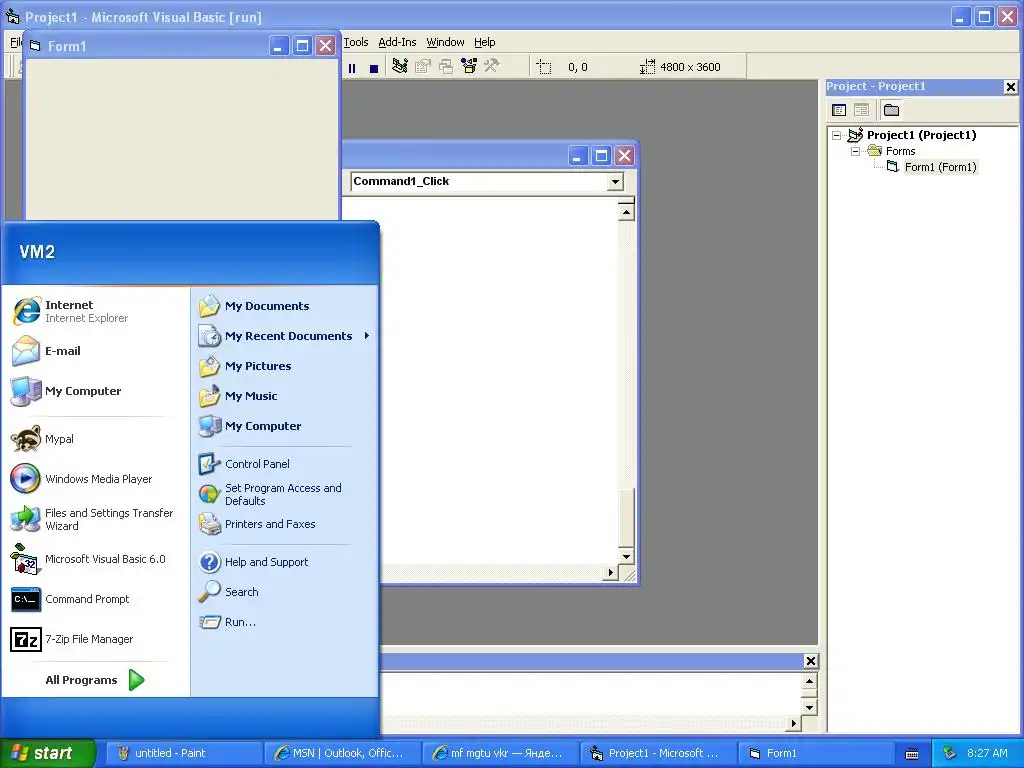The width and height of the screenshot is (1024, 768).
Task: Open Command Prompt from Start menu
Action: (x=95, y=599)
